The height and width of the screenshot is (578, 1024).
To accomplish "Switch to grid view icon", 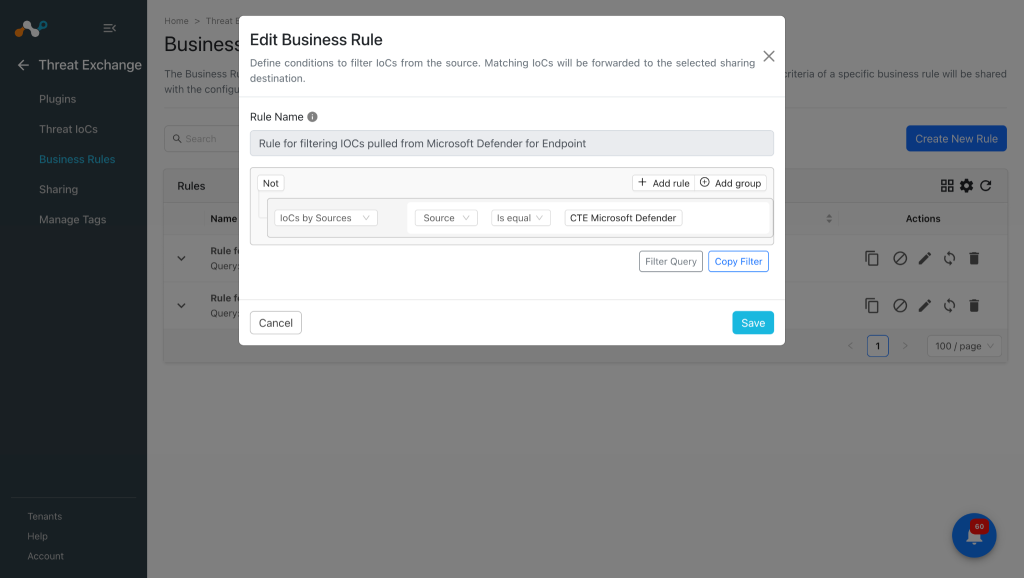I will [947, 186].
